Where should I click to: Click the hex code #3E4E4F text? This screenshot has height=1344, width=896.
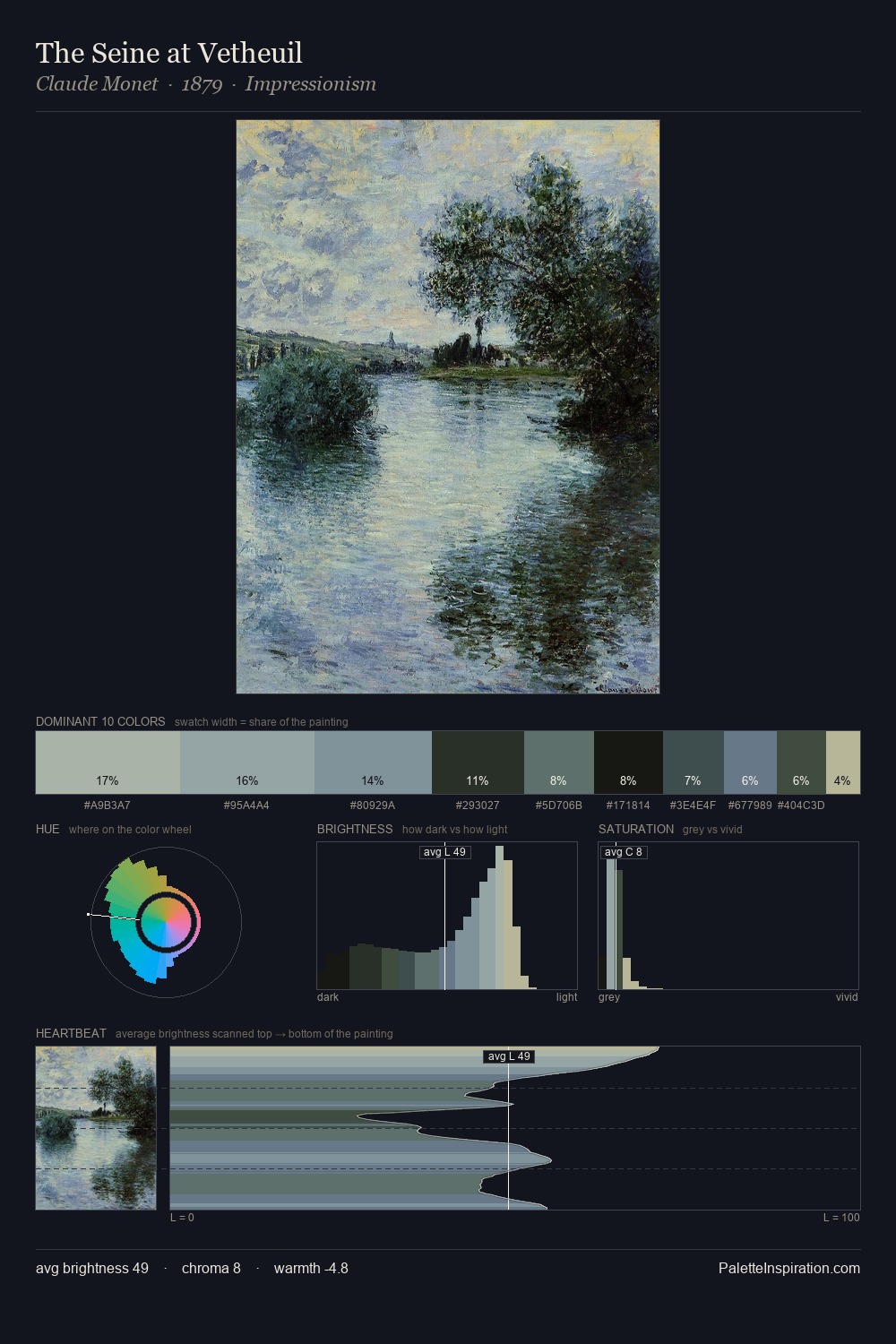694,806
